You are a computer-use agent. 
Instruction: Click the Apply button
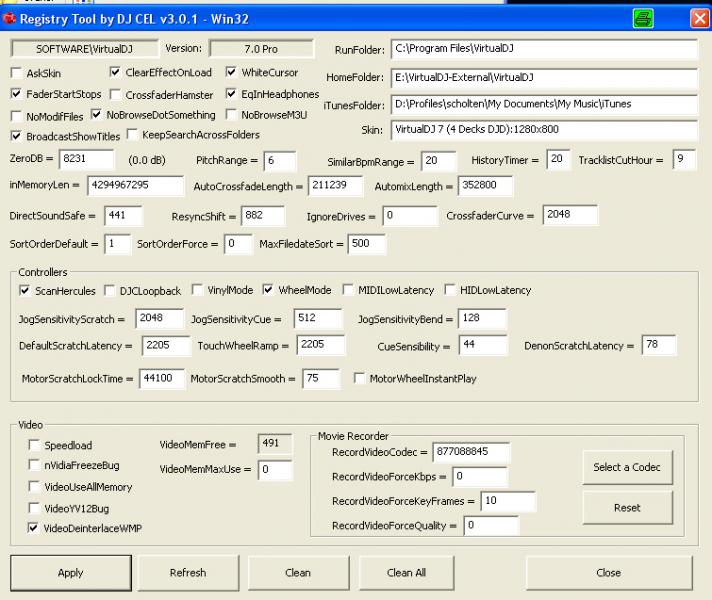(x=71, y=573)
